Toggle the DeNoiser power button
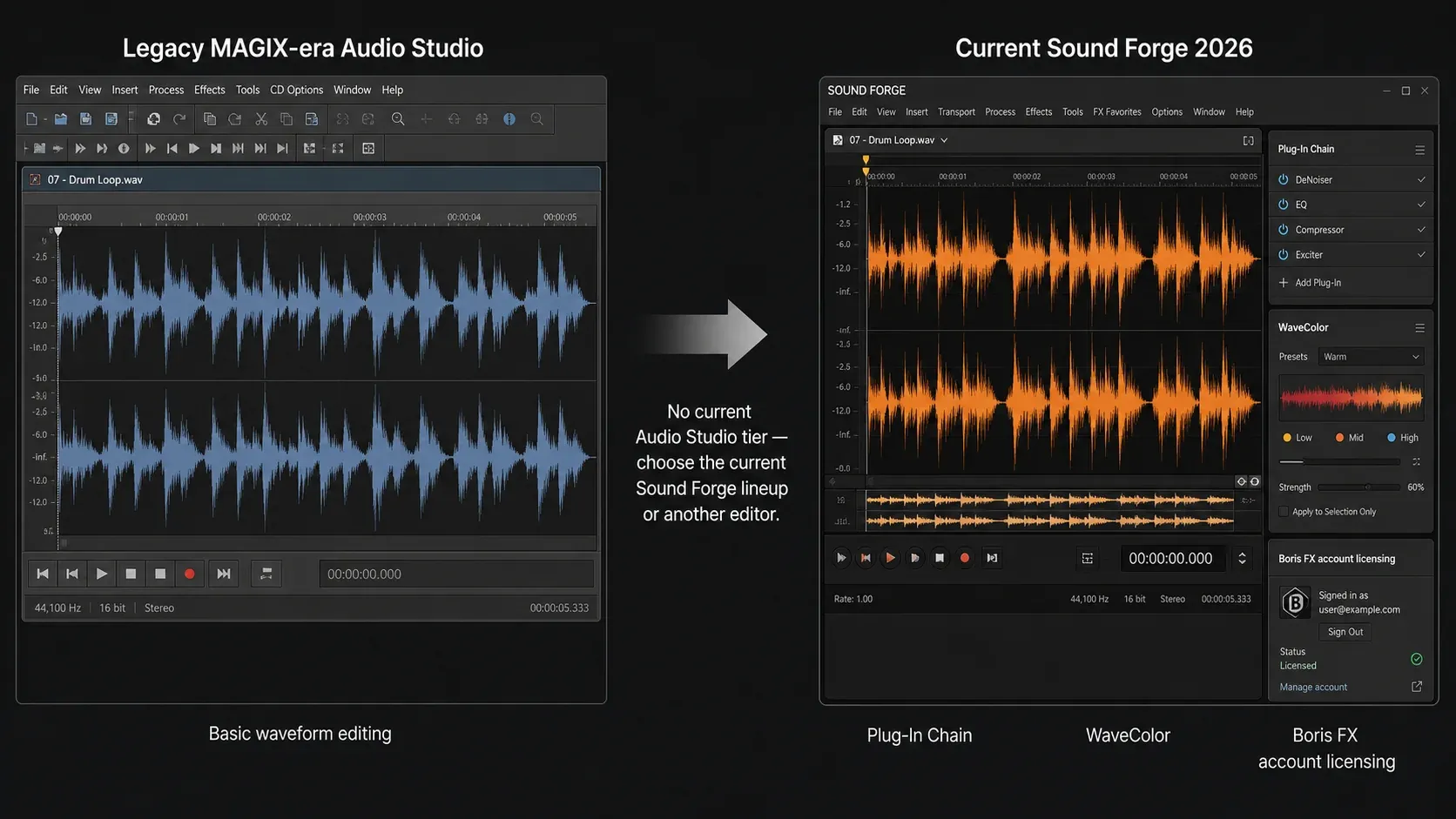Screen dimensions: 1456x819 [x=1284, y=179]
